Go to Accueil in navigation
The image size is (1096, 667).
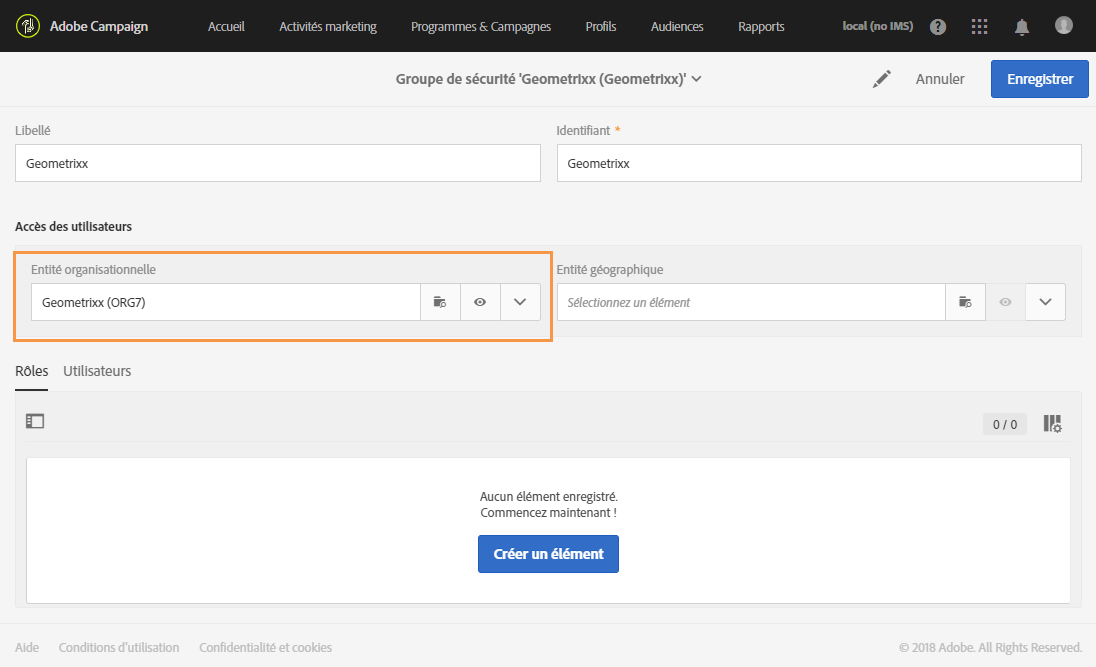coord(226,27)
